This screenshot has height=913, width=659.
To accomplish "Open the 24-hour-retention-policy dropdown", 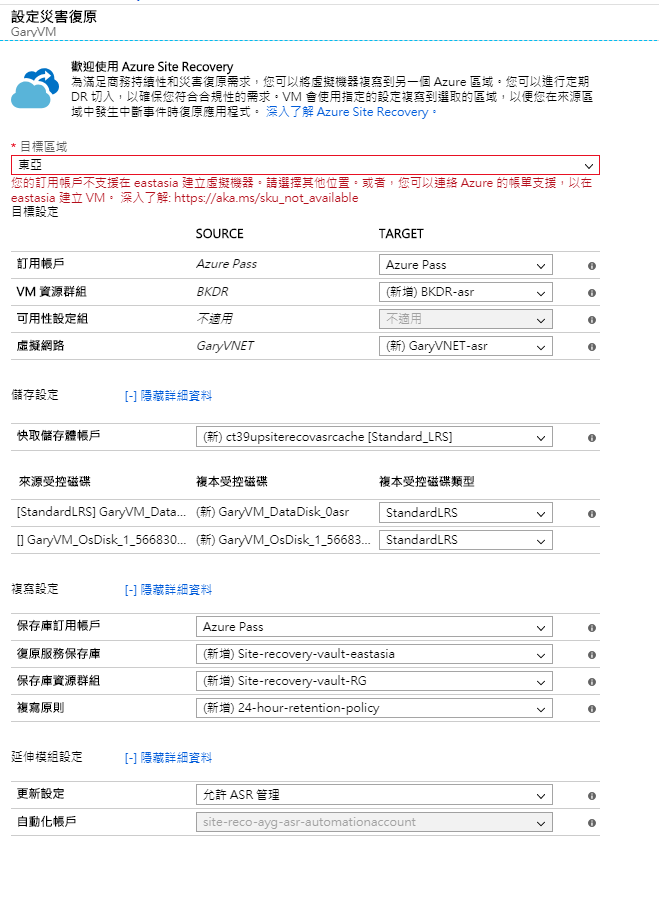I will [x=374, y=708].
